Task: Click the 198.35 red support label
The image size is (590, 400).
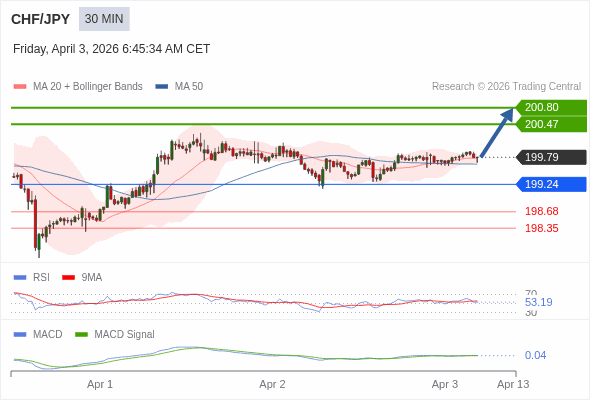Action: point(542,228)
